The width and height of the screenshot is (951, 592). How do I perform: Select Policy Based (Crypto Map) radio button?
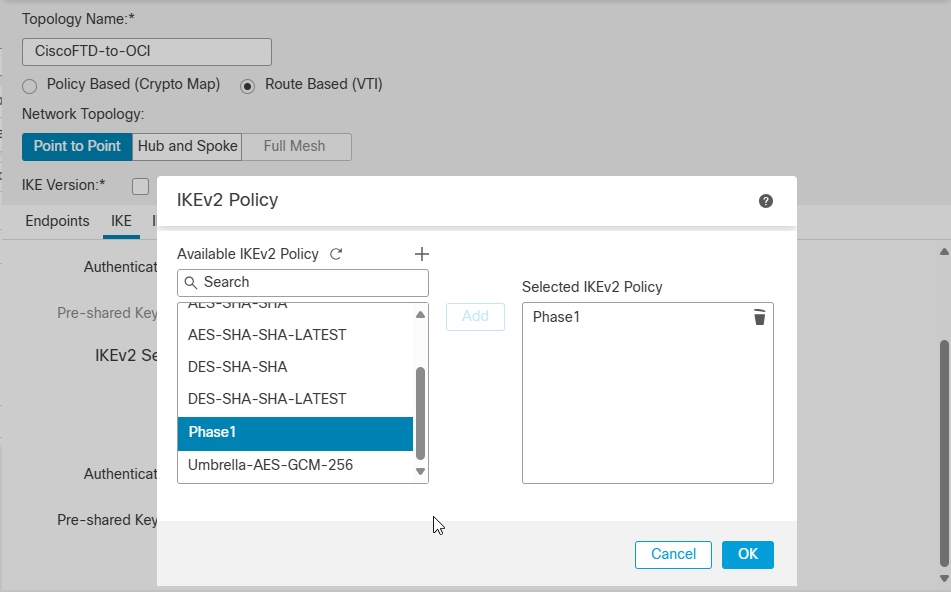click(29, 86)
